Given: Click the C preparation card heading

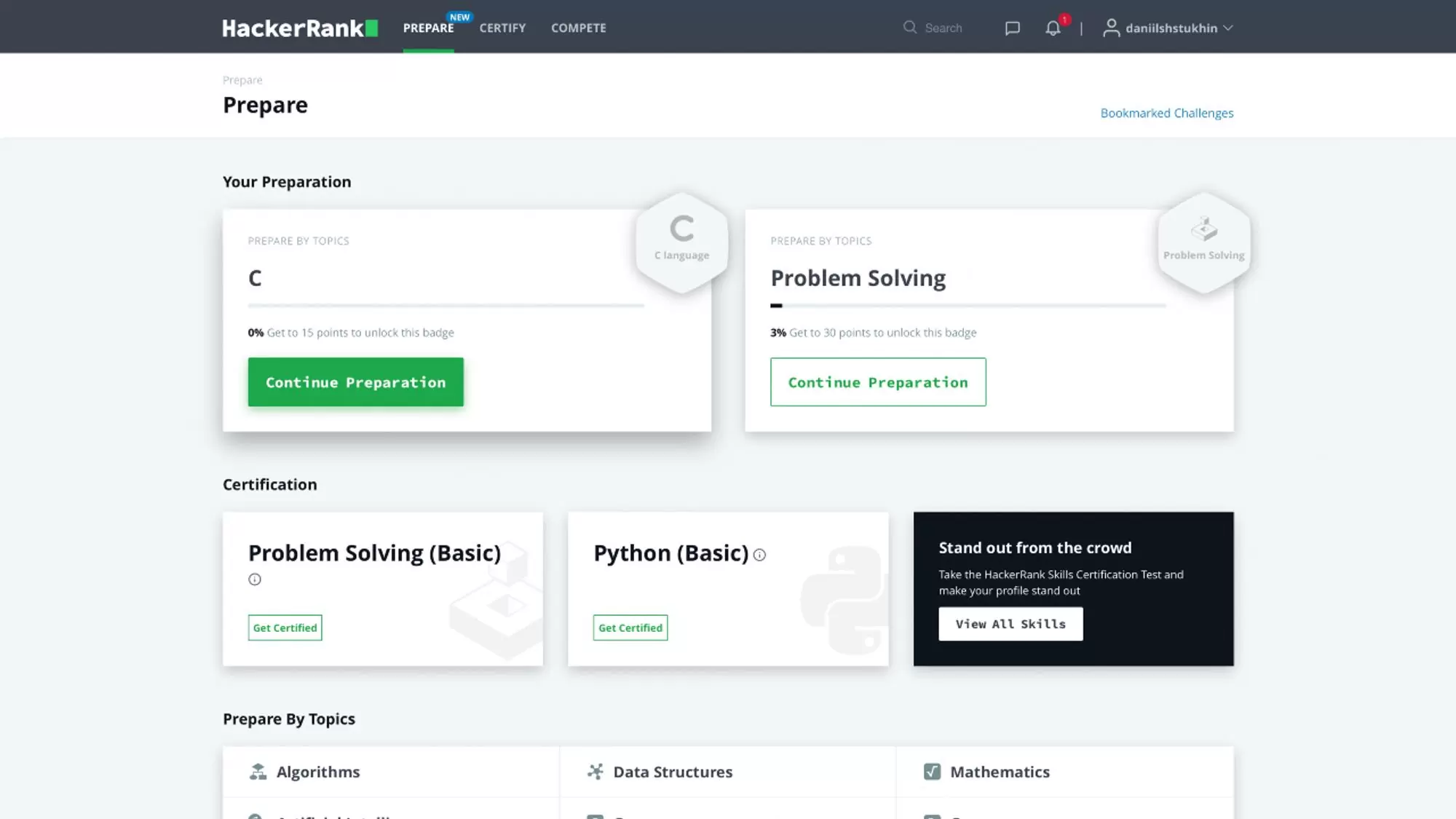Looking at the screenshot, I should (255, 278).
